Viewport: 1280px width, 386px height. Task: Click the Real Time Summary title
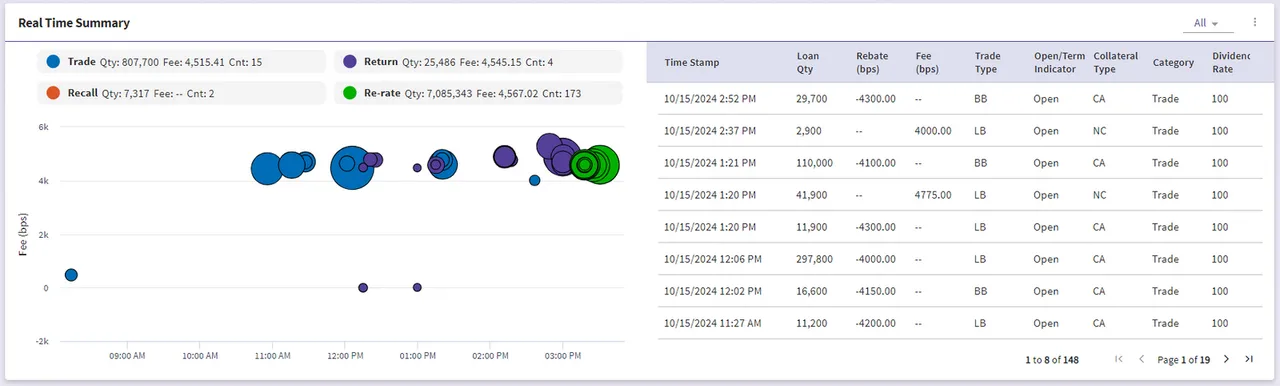coord(74,22)
